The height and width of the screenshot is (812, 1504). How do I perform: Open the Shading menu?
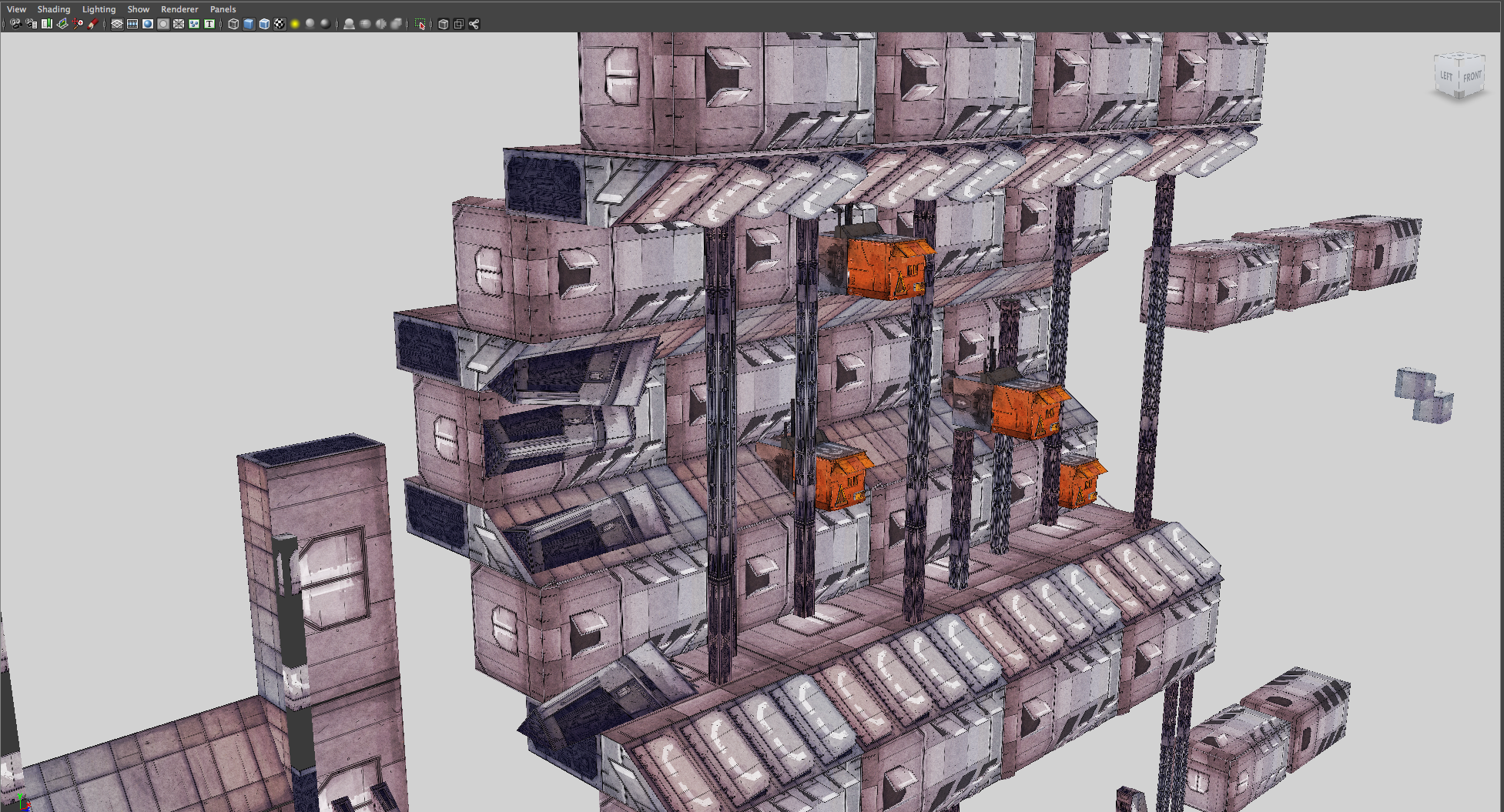click(54, 8)
